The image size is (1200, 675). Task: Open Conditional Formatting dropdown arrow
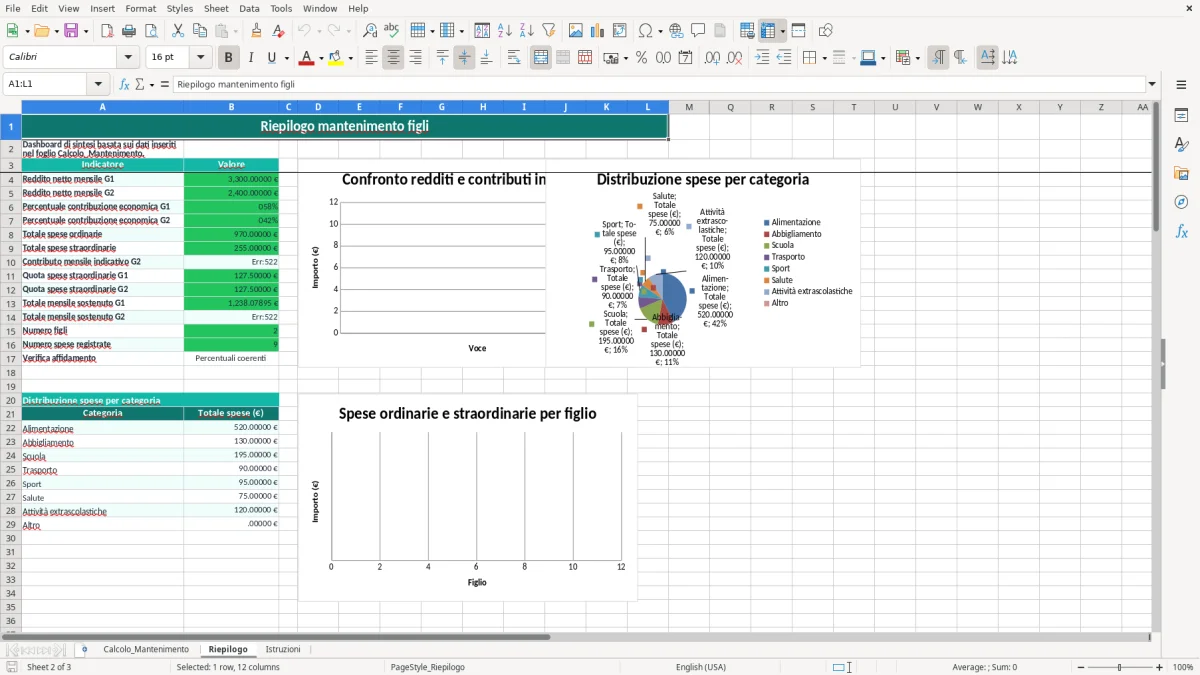[x=918, y=58]
